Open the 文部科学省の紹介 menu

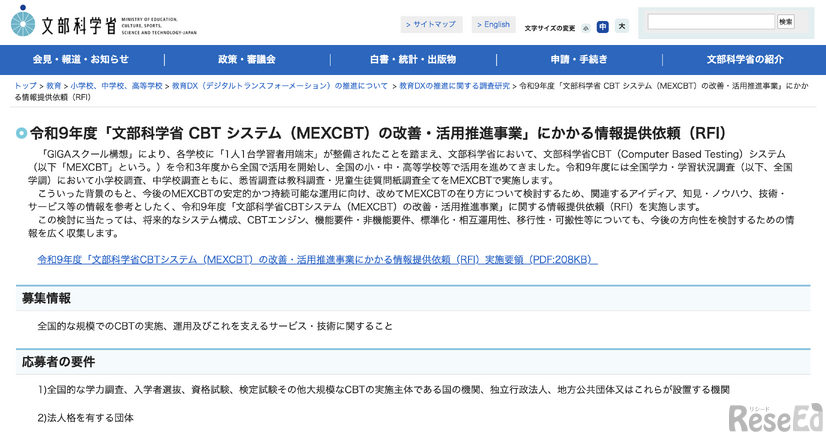click(x=745, y=60)
